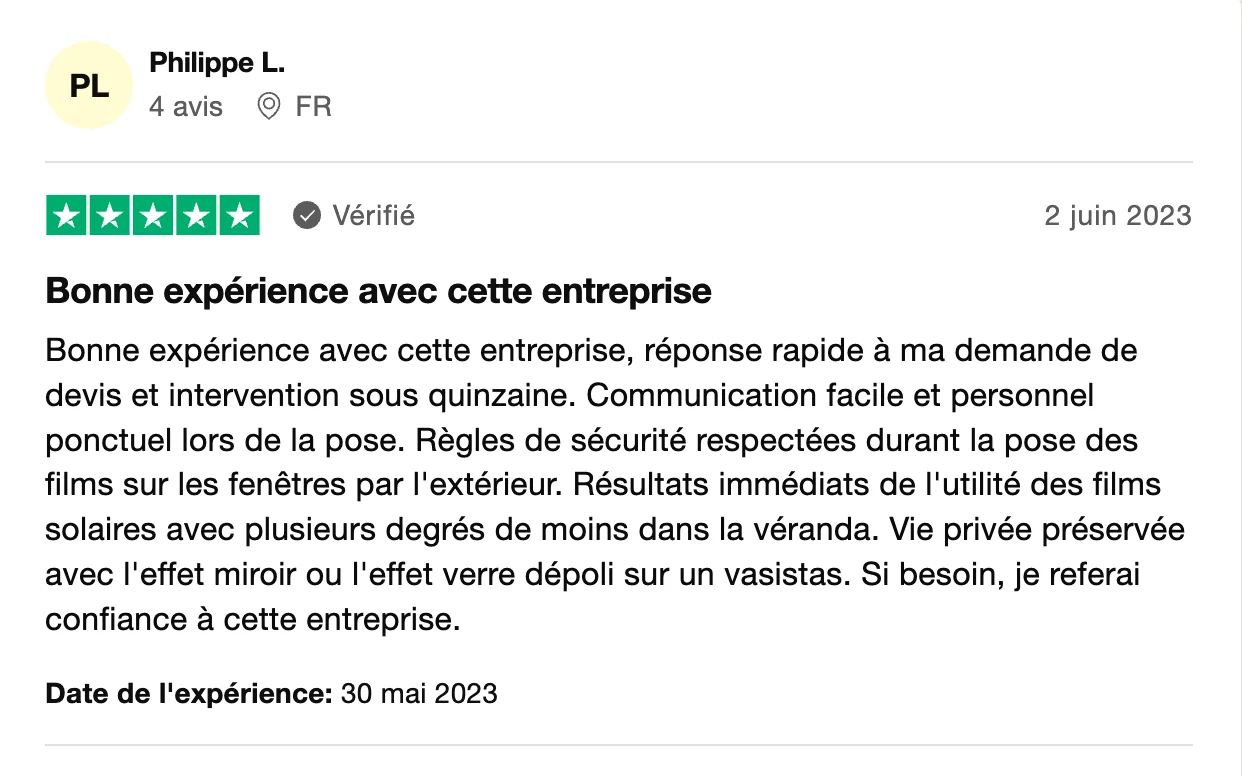Click the review date "2 juin 2023"
This screenshot has height=776, width=1242.
pyautogui.click(x=1117, y=215)
